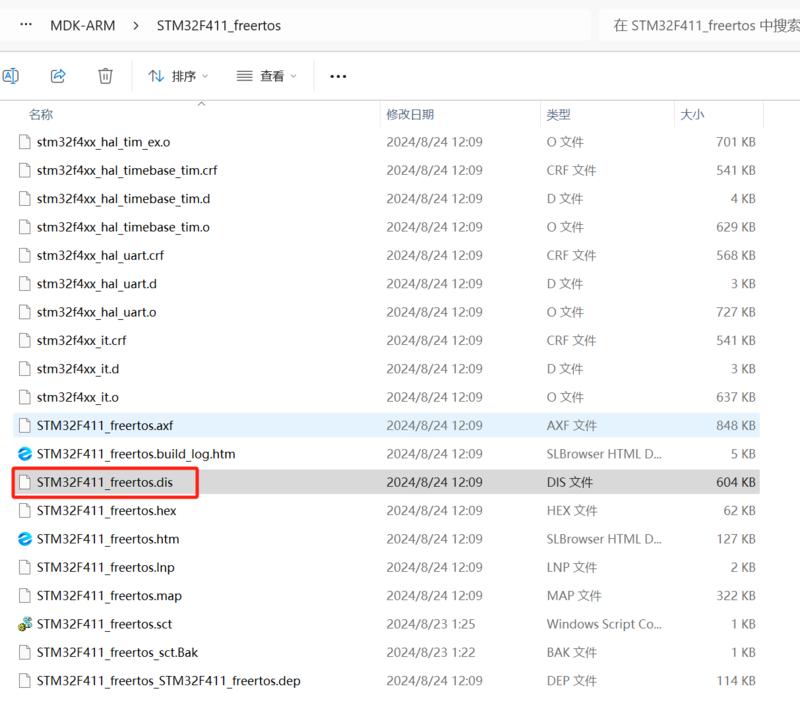Image resolution: width=800 pixels, height=705 pixels.
Task: Open the View (查看) dropdown
Action: click(x=266, y=76)
